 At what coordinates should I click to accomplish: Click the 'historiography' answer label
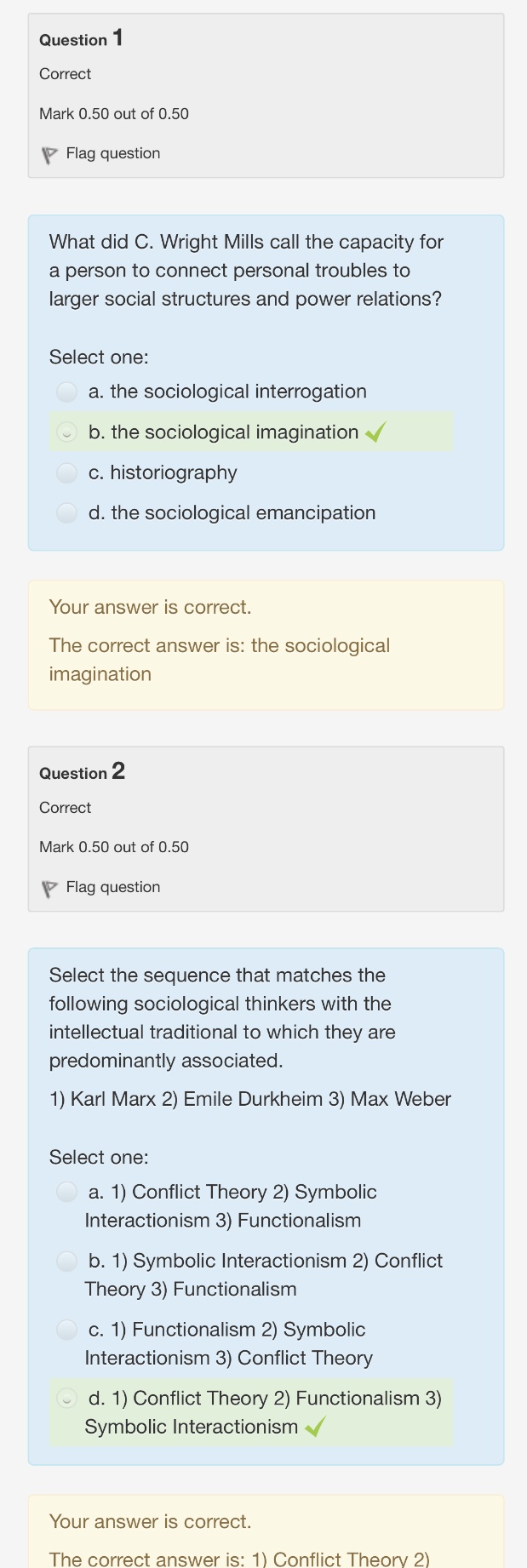click(x=173, y=472)
